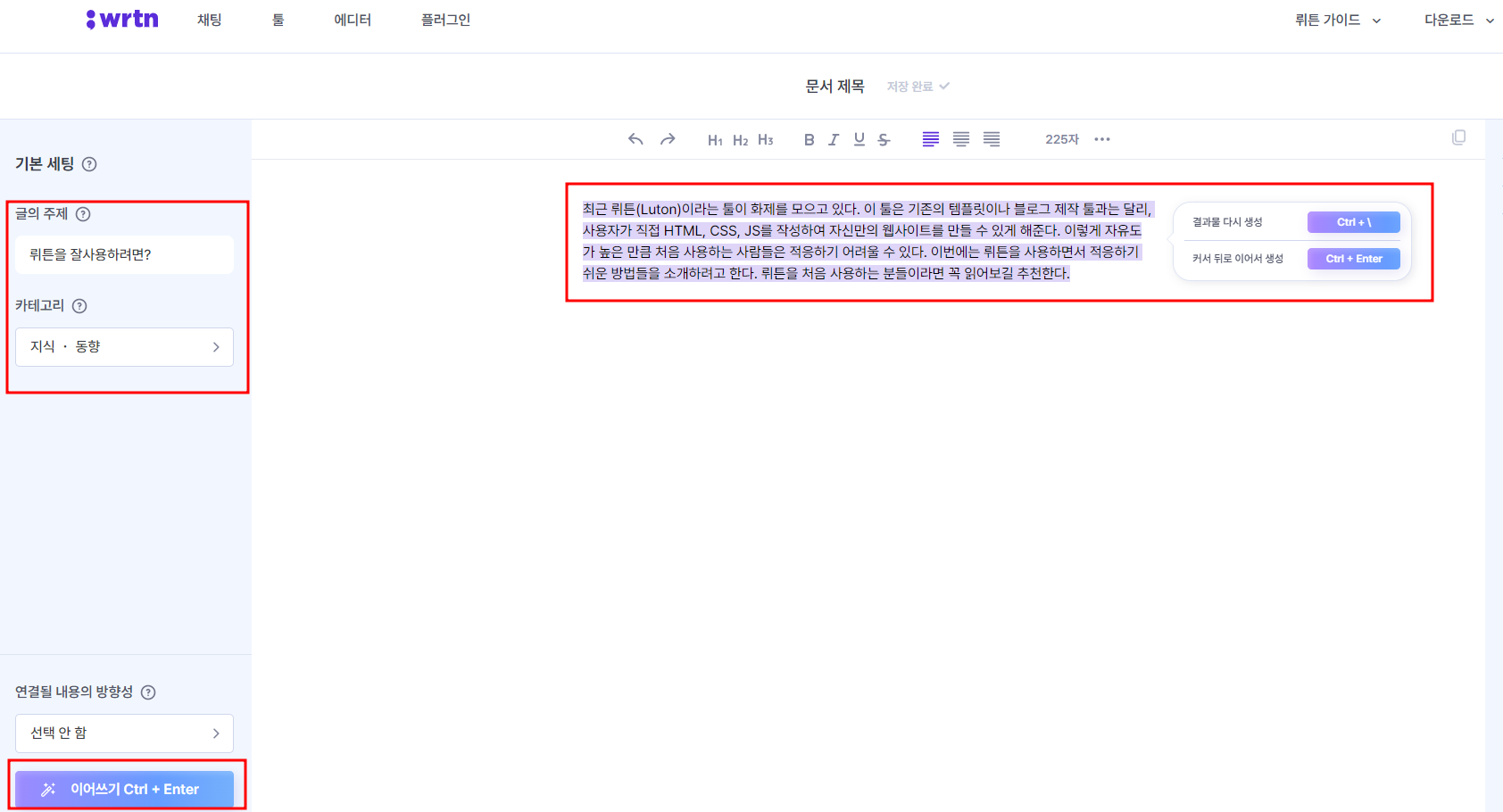Click the copy document icon at top right
Image resolution: width=1503 pixels, height=812 pixels.
pyautogui.click(x=1459, y=137)
